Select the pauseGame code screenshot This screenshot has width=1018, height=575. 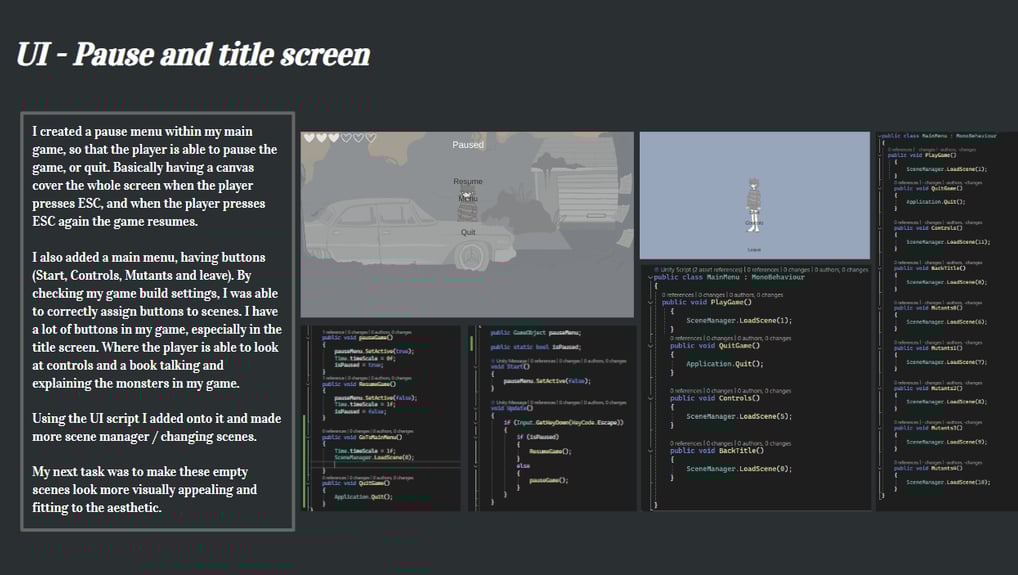382,418
